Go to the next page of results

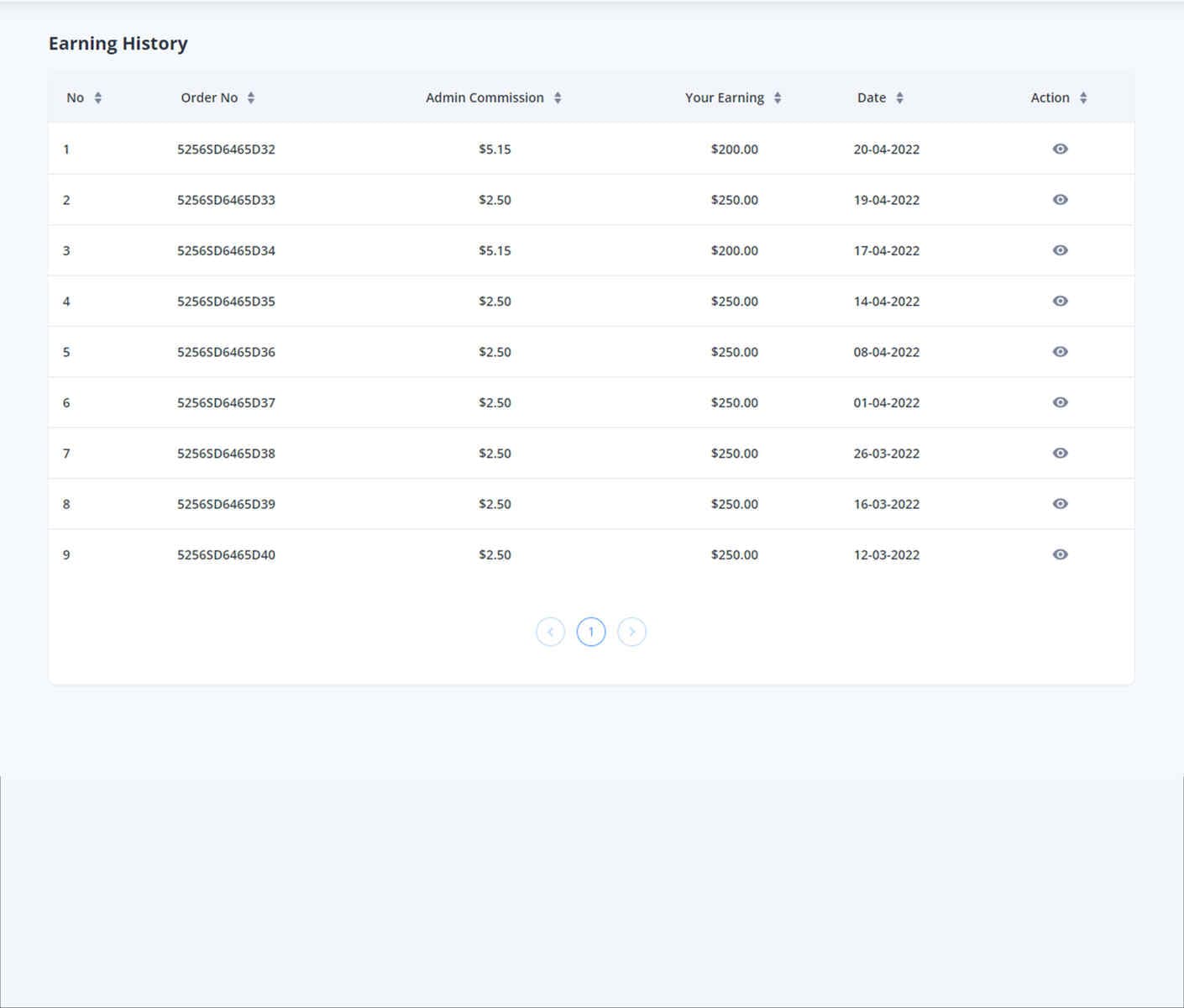point(631,631)
